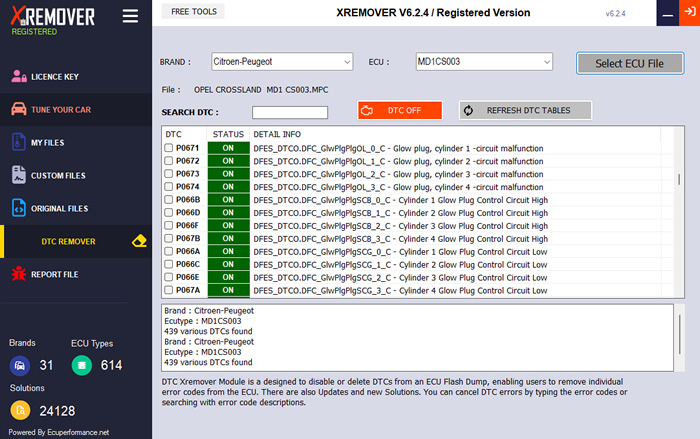This screenshot has height=439, width=700.
Task: Tick the P066B checkbox
Action: point(168,200)
